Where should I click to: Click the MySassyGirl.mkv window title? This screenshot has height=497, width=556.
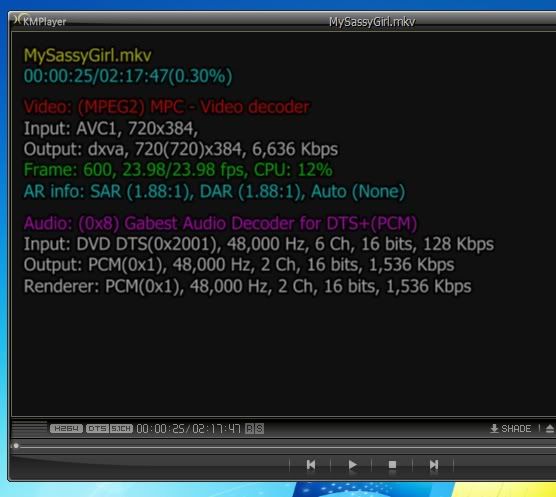pos(372,22)
